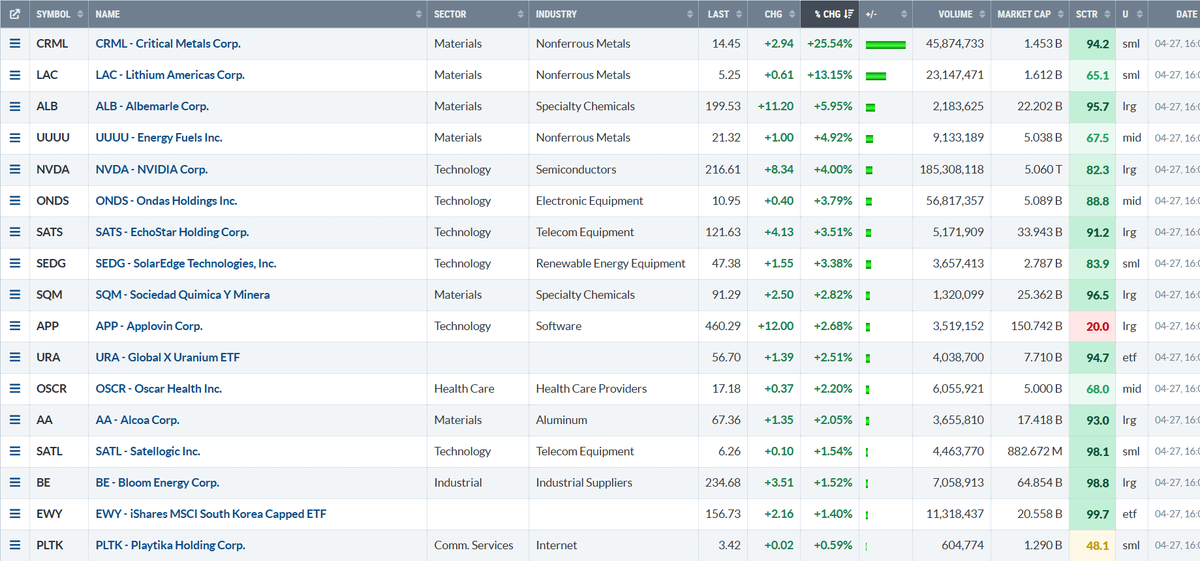Open LAC - Lithium Americas Corp. link
This screenshot has width=1200, height=561.
point(170,75)
